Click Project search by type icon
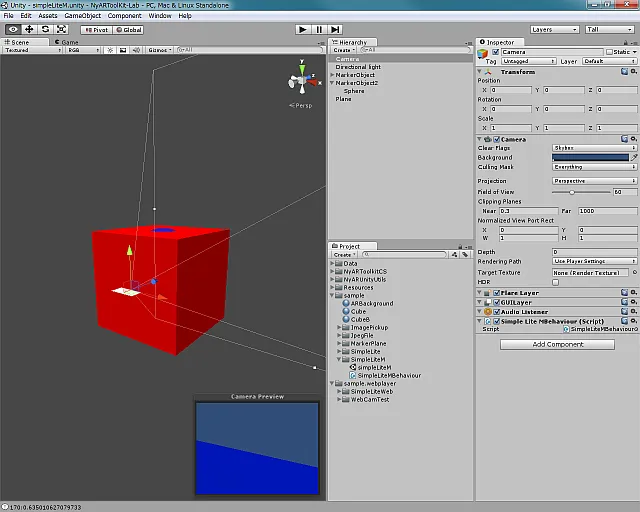Viewport: 640px width, 512px height. coord(454,254)
